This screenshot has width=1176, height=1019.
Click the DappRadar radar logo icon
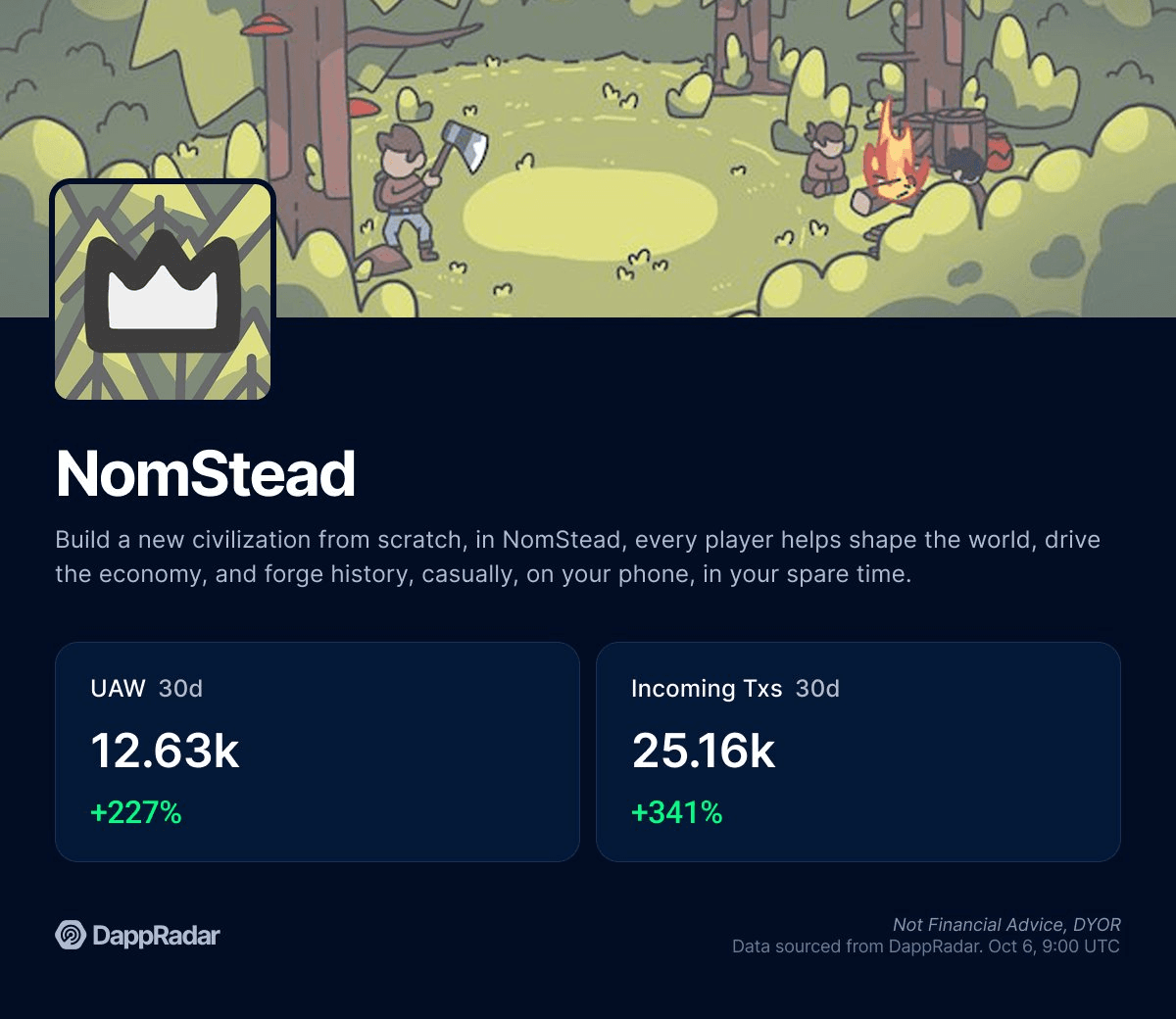(71, 936)
